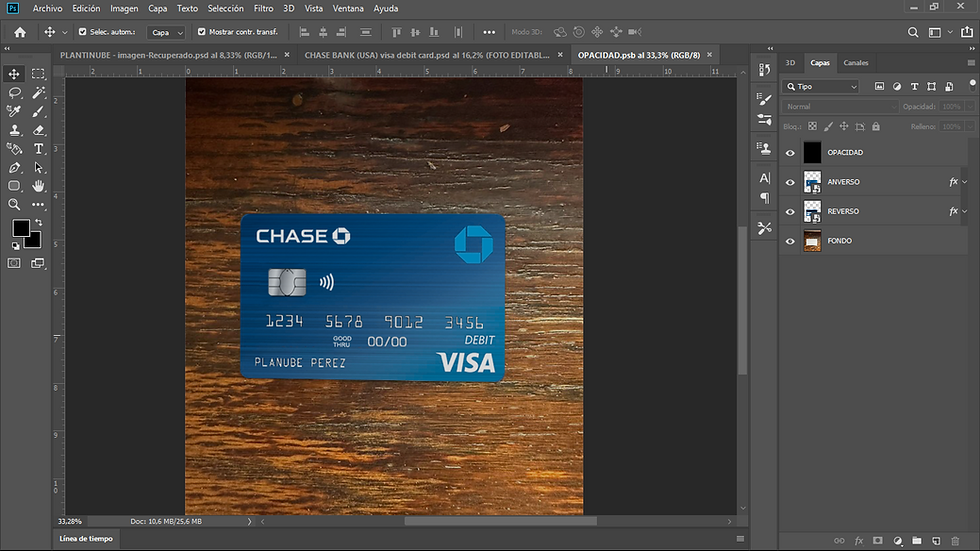The height and width of the screenshot is (551, 980).
Task: Open the Relleno value dropdown arrow
Action: pyautogui.click(x=969, y=126)
